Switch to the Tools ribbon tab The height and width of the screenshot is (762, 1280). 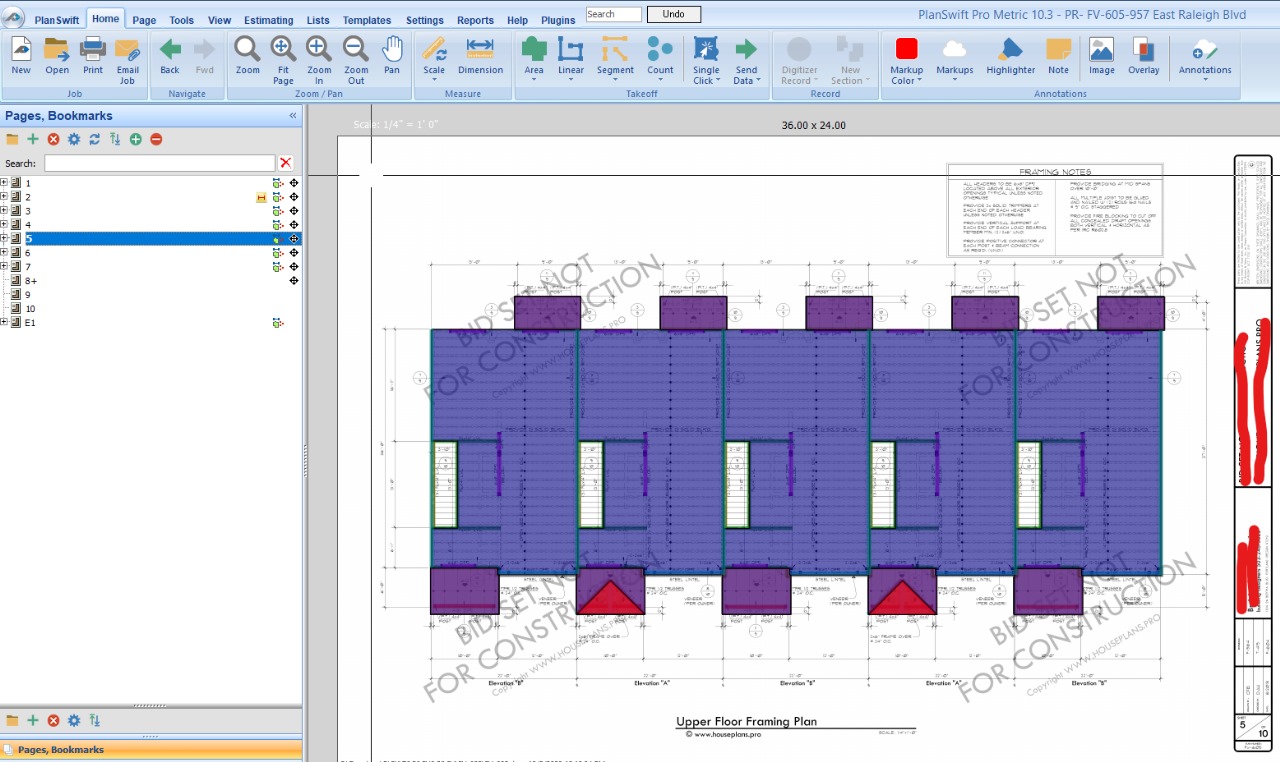[182, 20]
